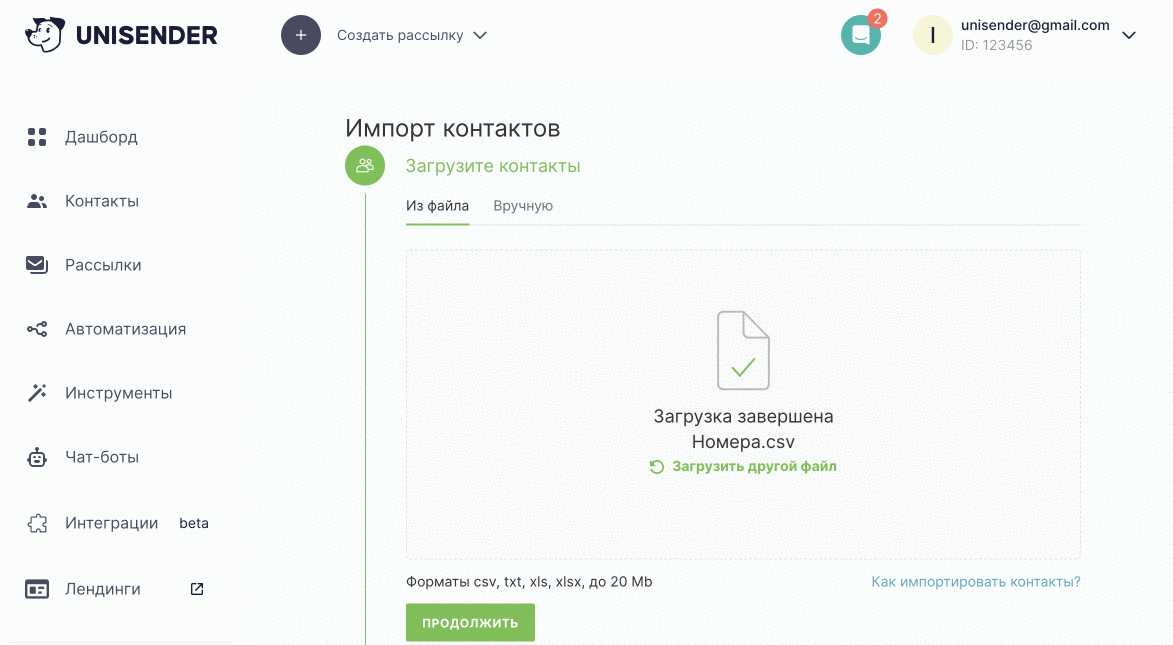1173x645 pixels.
Task: Click the Контакты people icon
Action: 37,201
